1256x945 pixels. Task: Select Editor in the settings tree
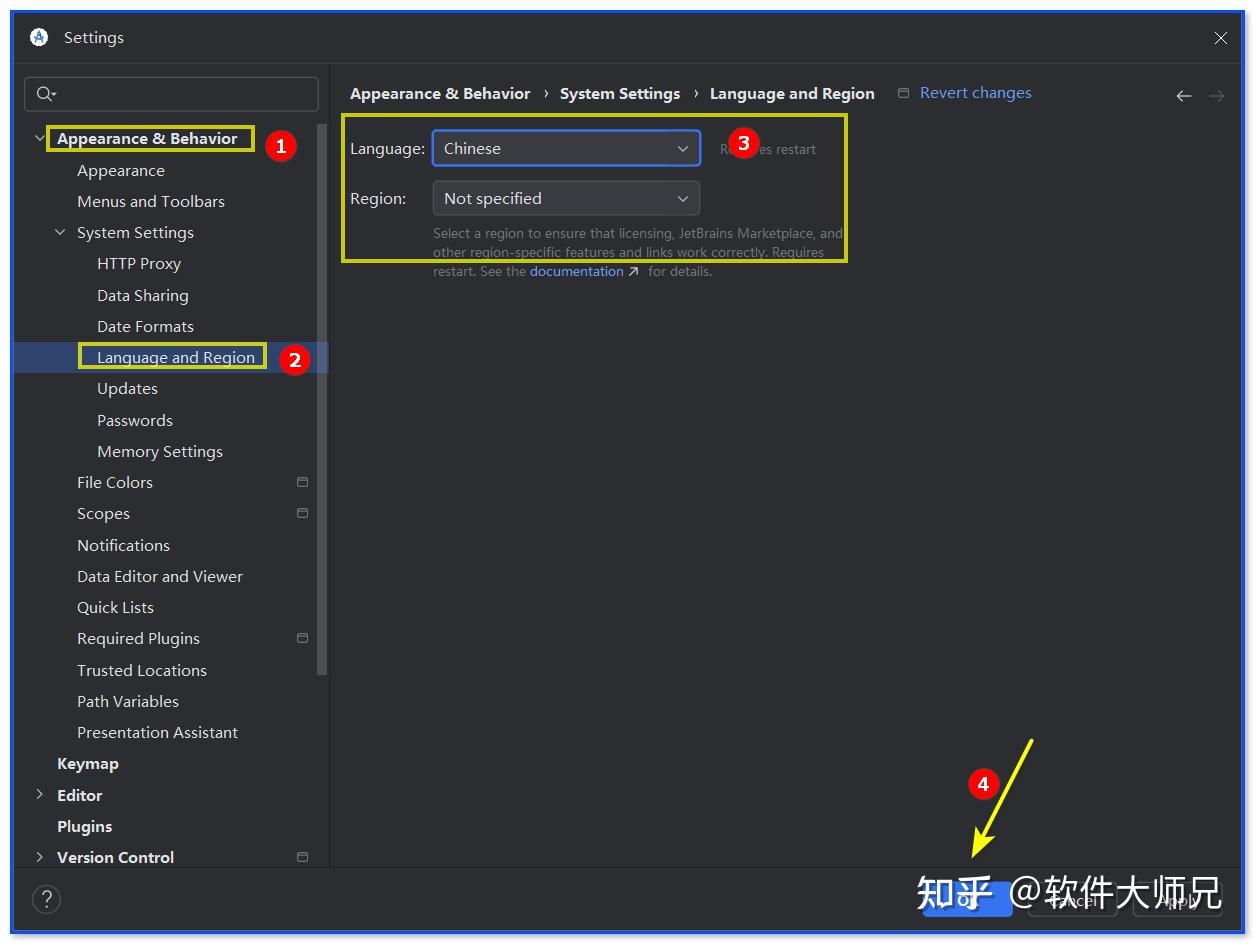point(80,796)
